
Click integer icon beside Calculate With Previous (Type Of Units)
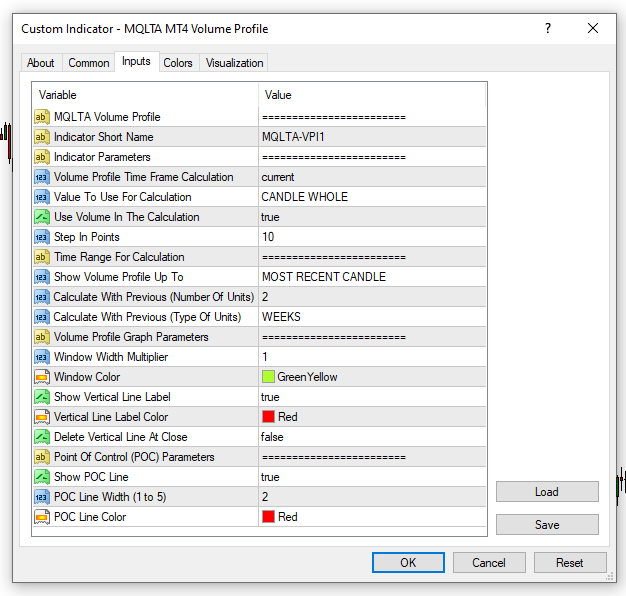(x=42, y=317)
